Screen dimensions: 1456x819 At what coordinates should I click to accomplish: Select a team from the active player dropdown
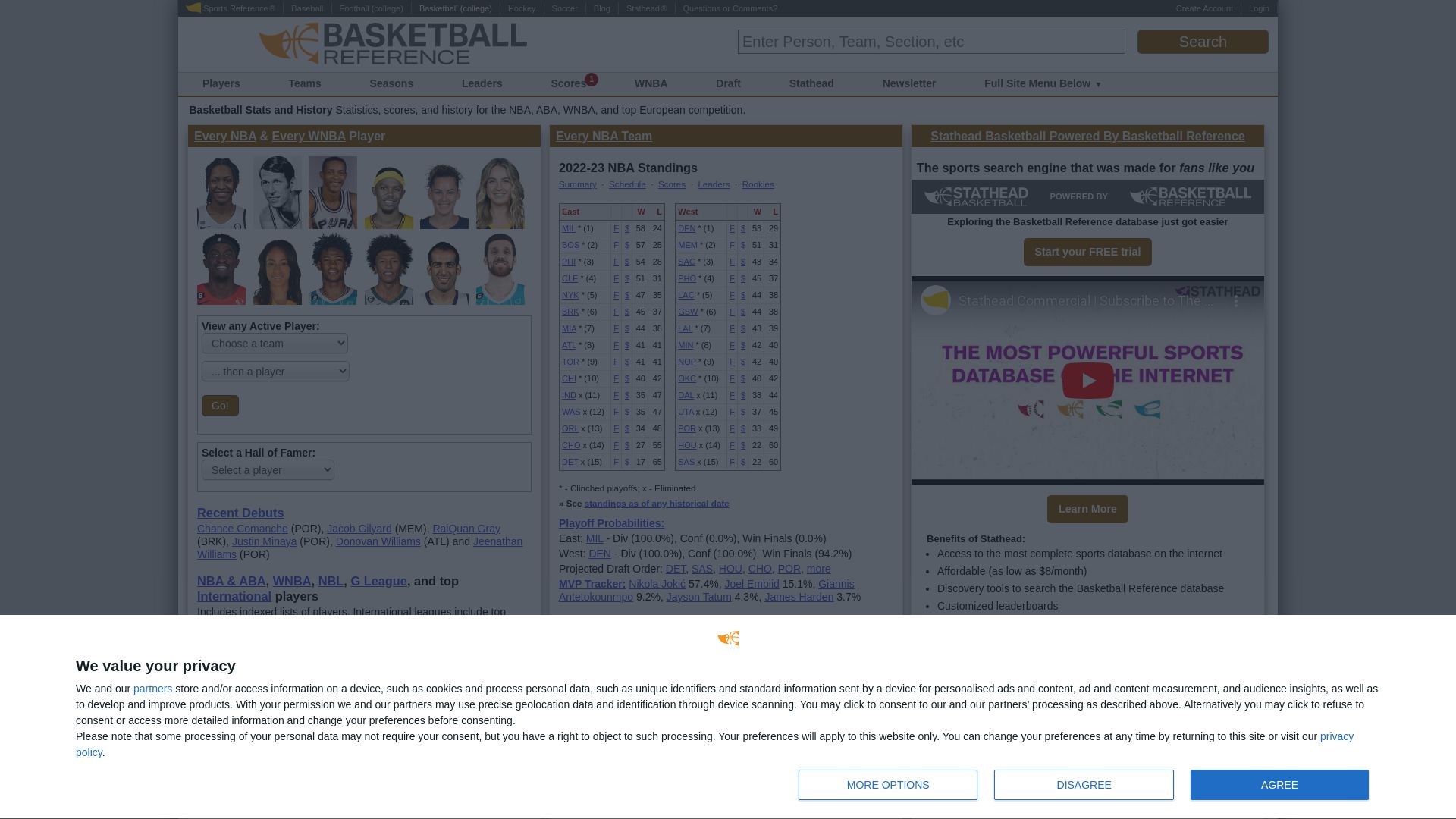click(275, 343)
